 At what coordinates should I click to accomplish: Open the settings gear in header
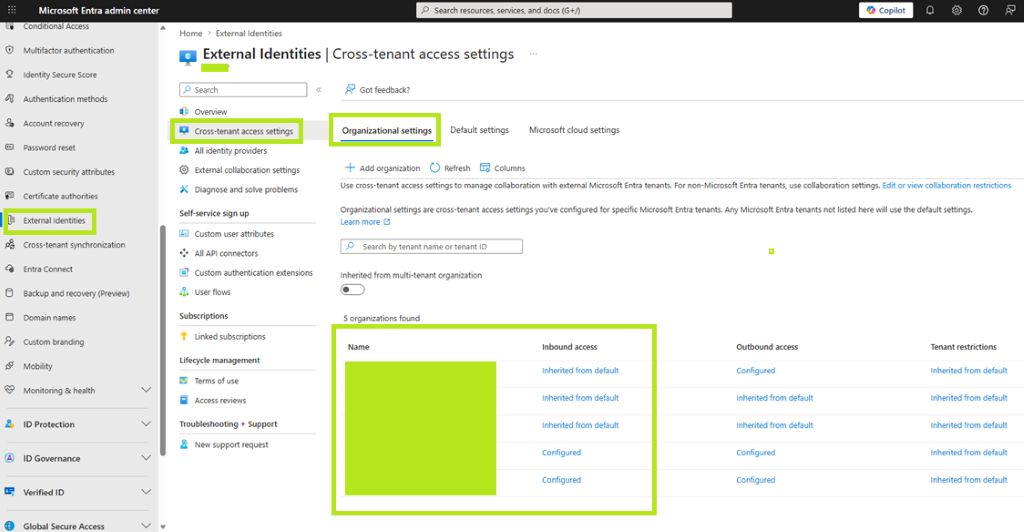(x=957, y=10)
